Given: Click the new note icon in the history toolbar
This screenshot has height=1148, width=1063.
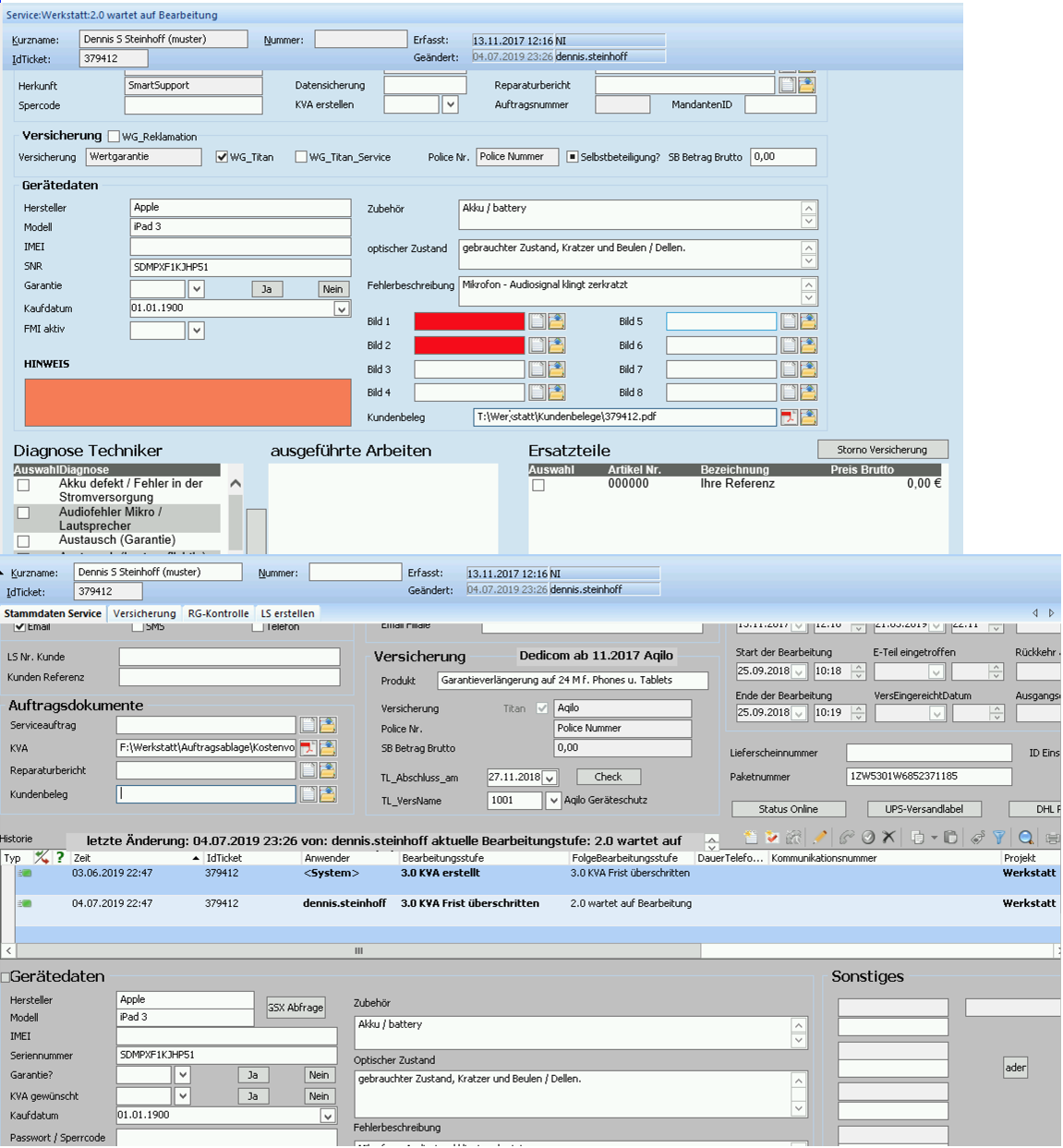Looking at the screenshot, I should point(751,838).
